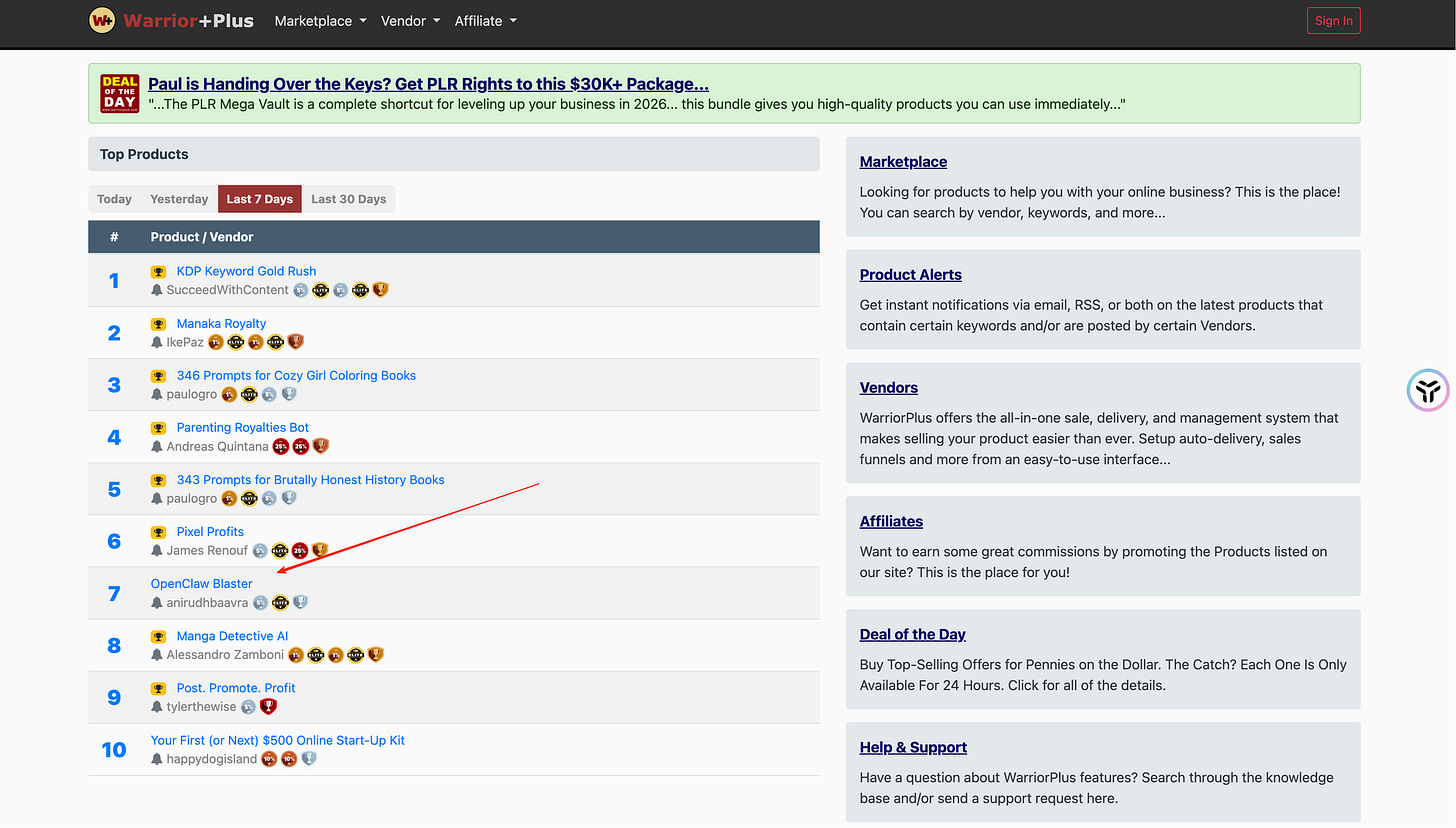Switch to the Yesterday tab
The image size is (1456, 828).
pyautogui.click(x=179, y=199)
